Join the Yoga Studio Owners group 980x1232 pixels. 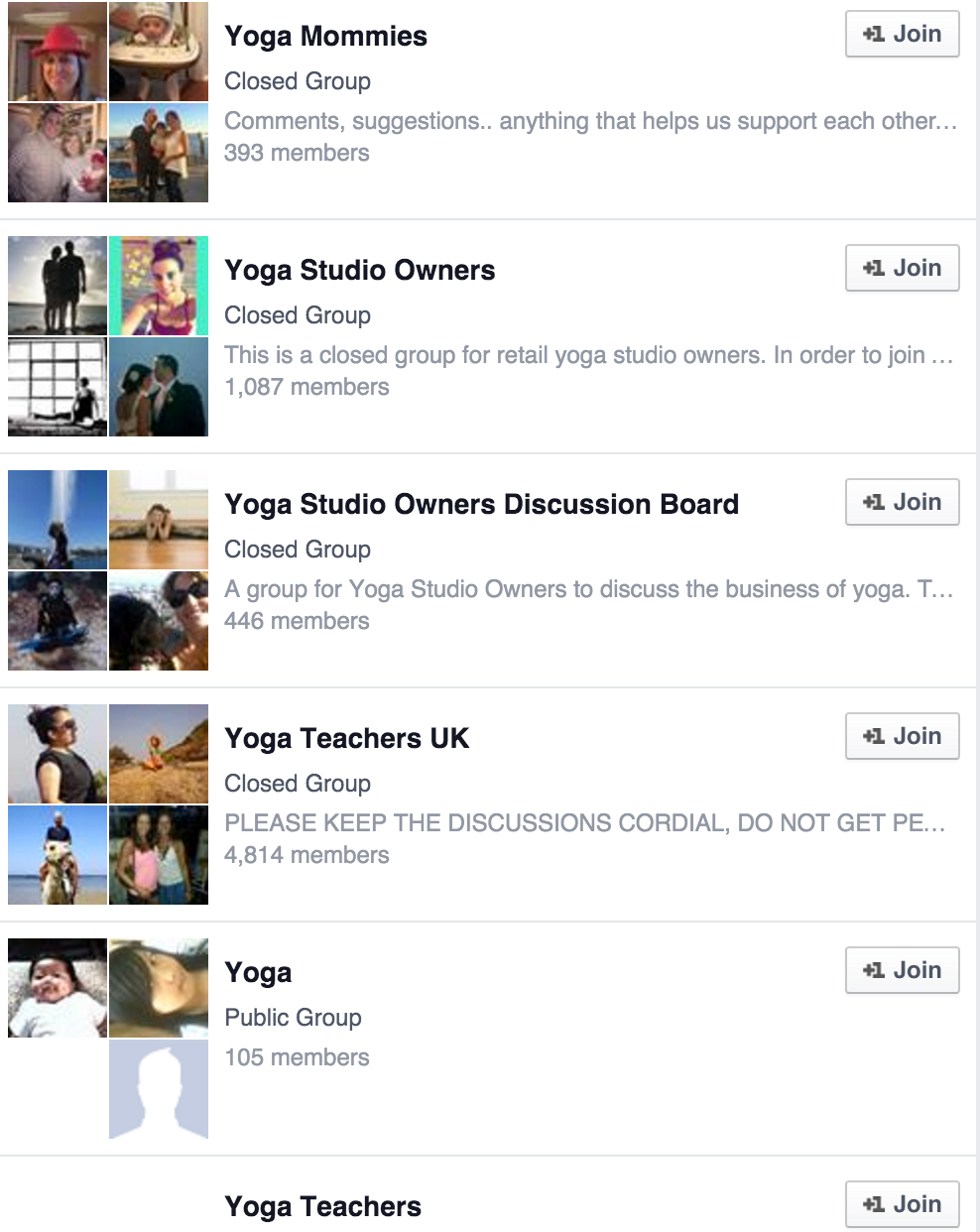(x=903, y=268)
